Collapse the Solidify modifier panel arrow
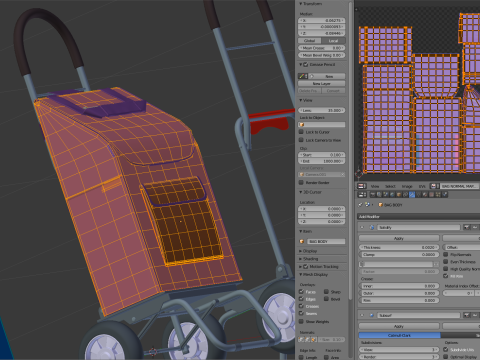The image size is (480, 360). [362, 227]
